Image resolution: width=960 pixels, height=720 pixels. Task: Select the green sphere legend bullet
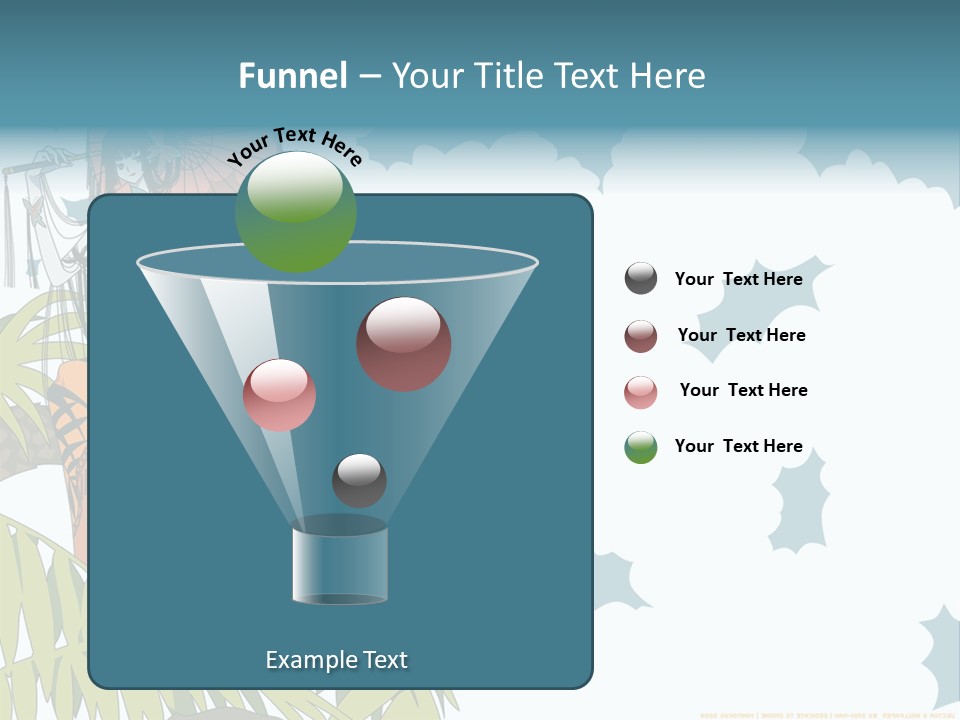[x=641, y=446]
